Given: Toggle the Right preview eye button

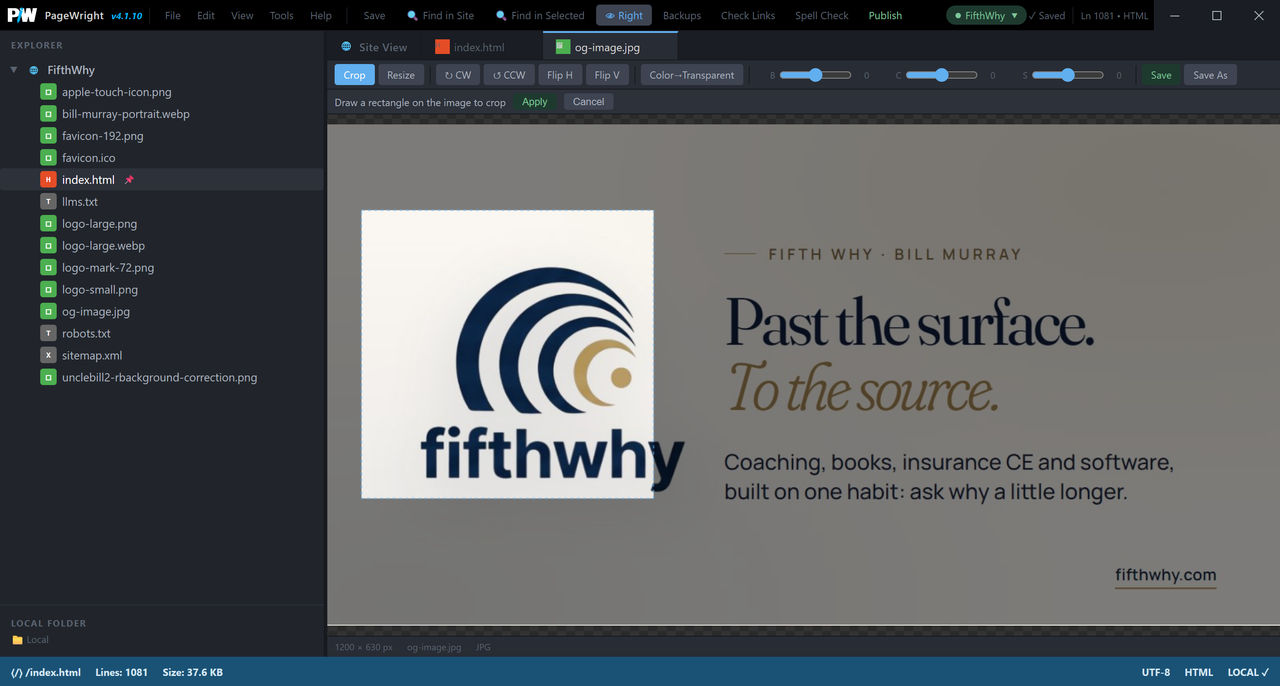Looking at the screenshot, I should click(x=624, y=16).
